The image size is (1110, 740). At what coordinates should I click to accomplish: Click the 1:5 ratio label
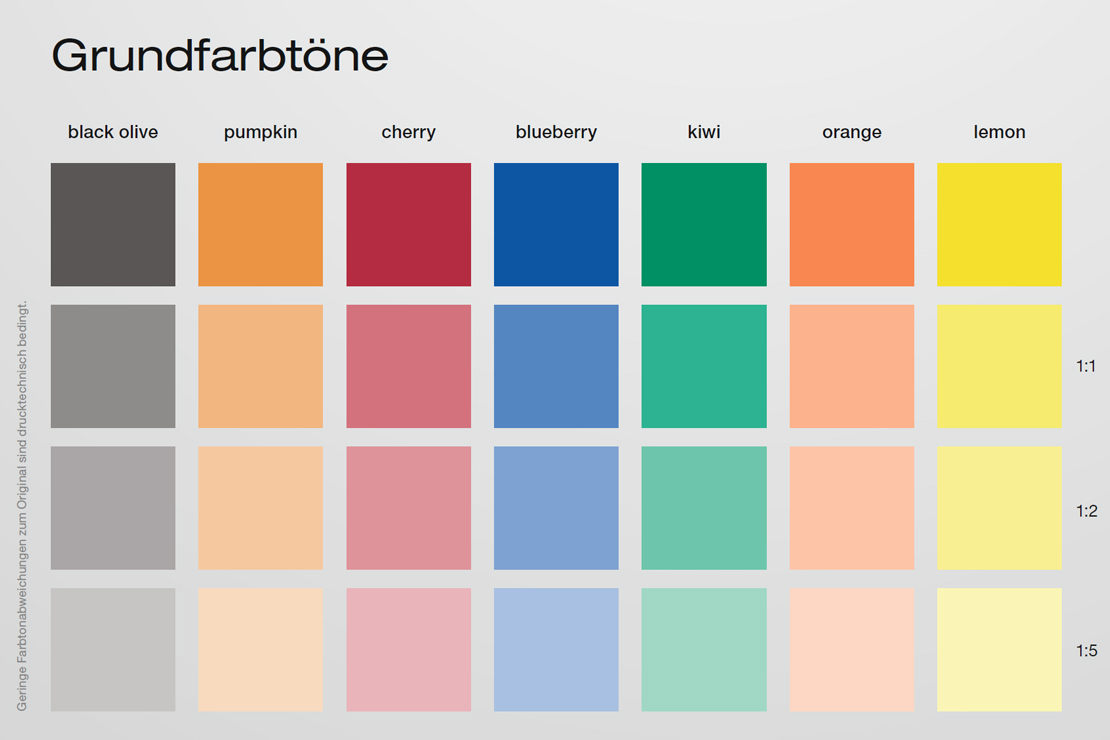coord(1086,651)
